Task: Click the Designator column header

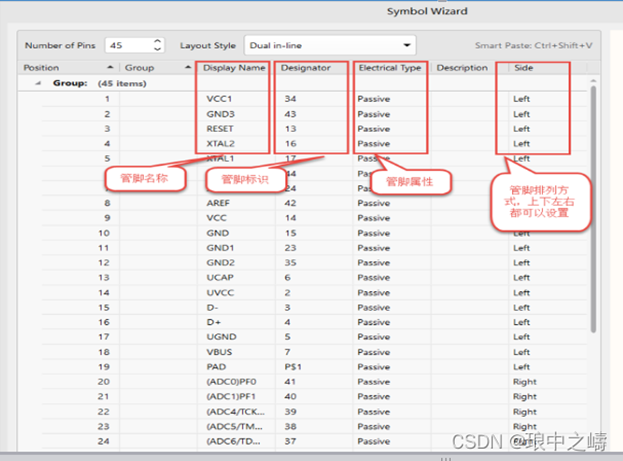Action: pos(306,68)
